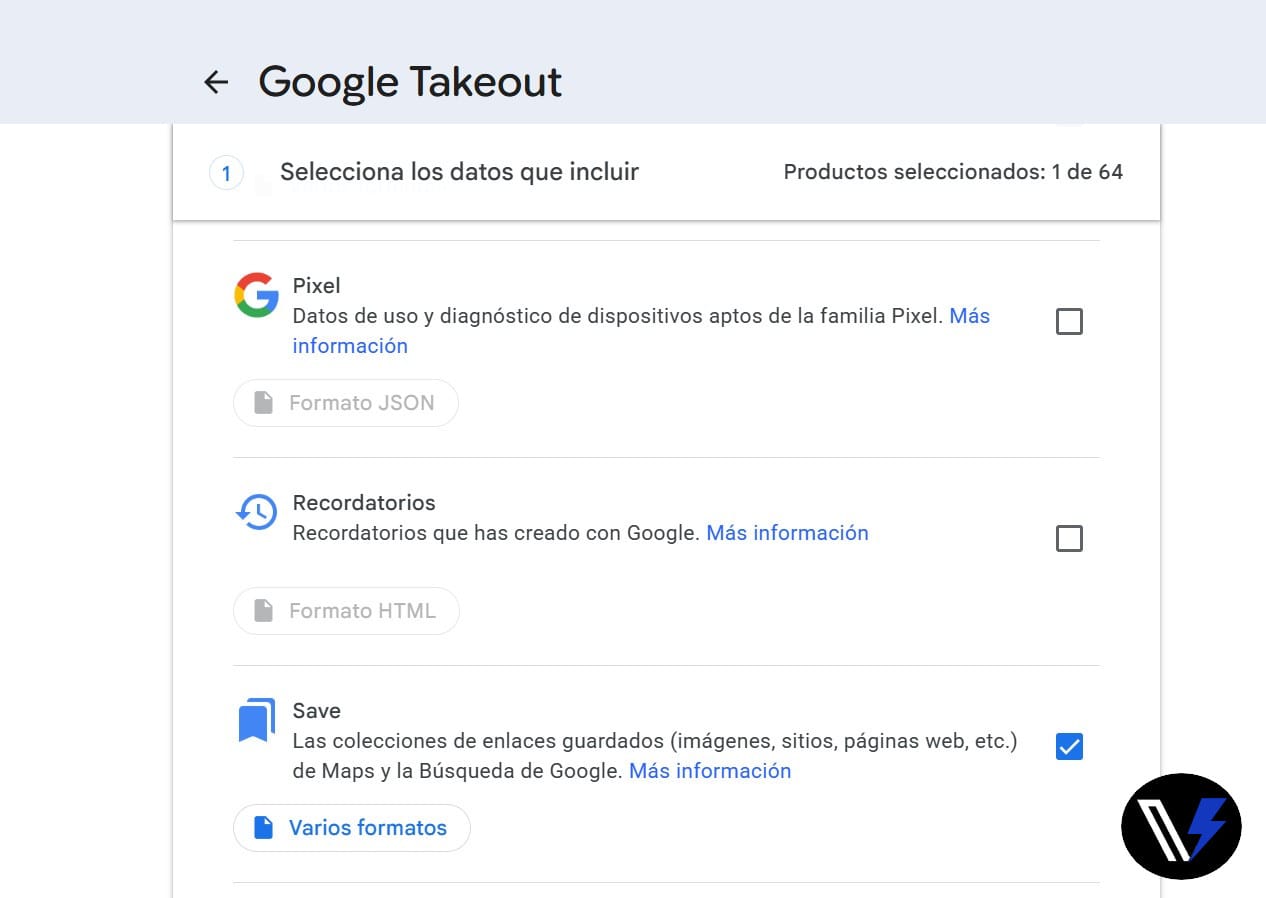The width and height of the screenshot is (1266, 898).
Task: Open Más información link for Recordatorios
Action: 787,533
